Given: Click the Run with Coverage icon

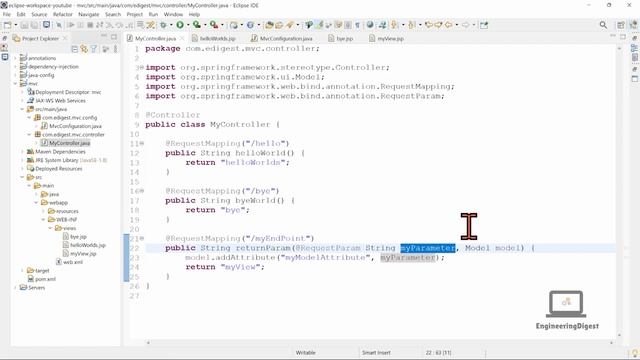Looking at the screenshot, I should [197, 25].
